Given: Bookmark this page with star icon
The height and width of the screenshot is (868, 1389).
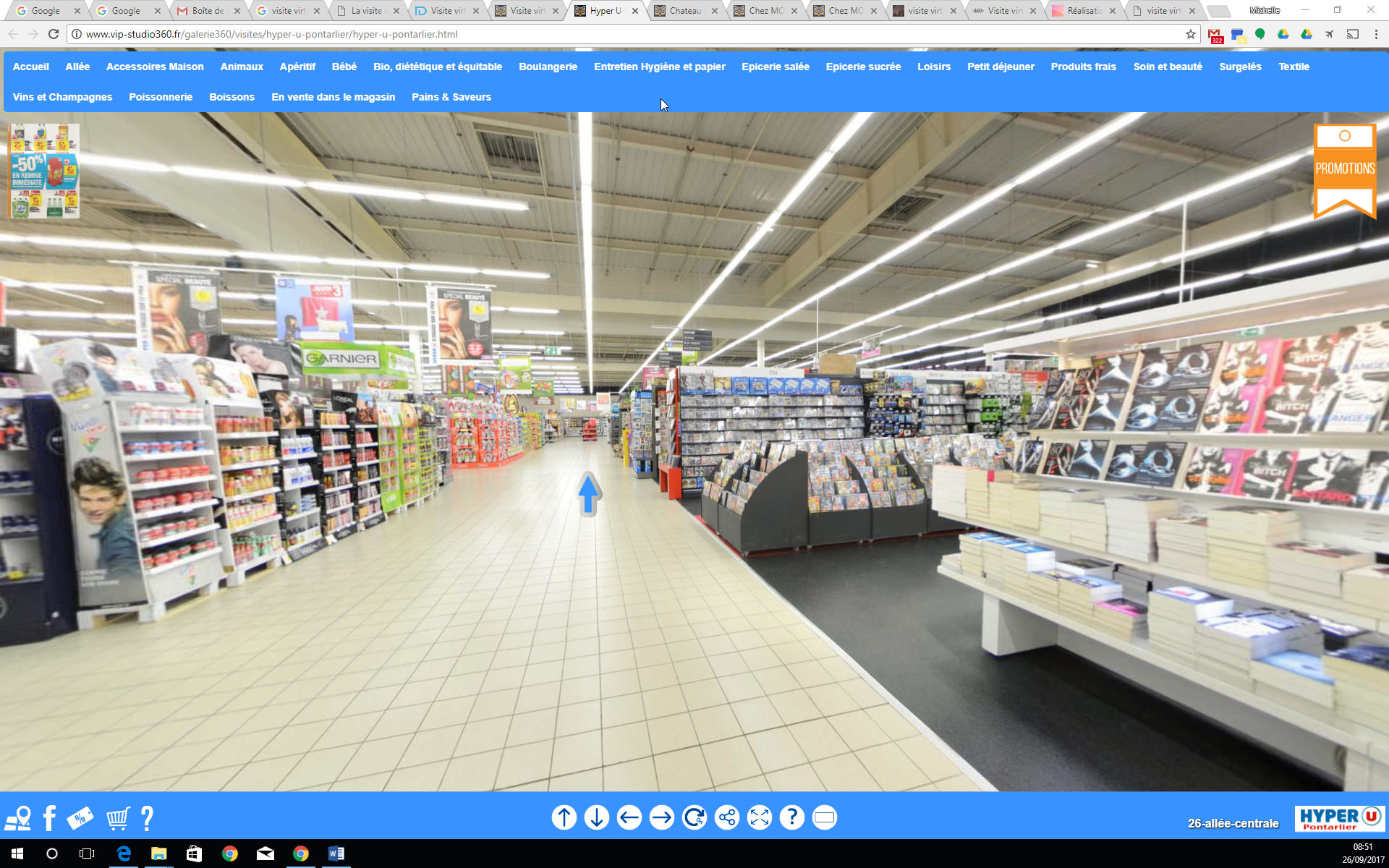Looking at the screenshot, I should pyautogui.click(x=1191, y=34).
